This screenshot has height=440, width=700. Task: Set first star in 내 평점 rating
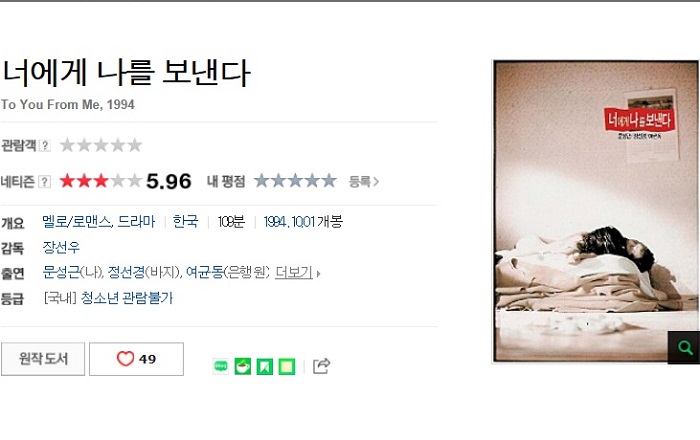pos(262,181)
